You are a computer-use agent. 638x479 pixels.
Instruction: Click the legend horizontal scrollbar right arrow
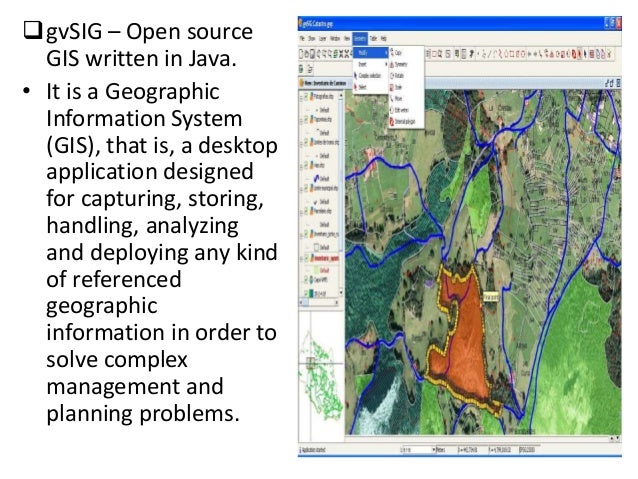[337, 302]
